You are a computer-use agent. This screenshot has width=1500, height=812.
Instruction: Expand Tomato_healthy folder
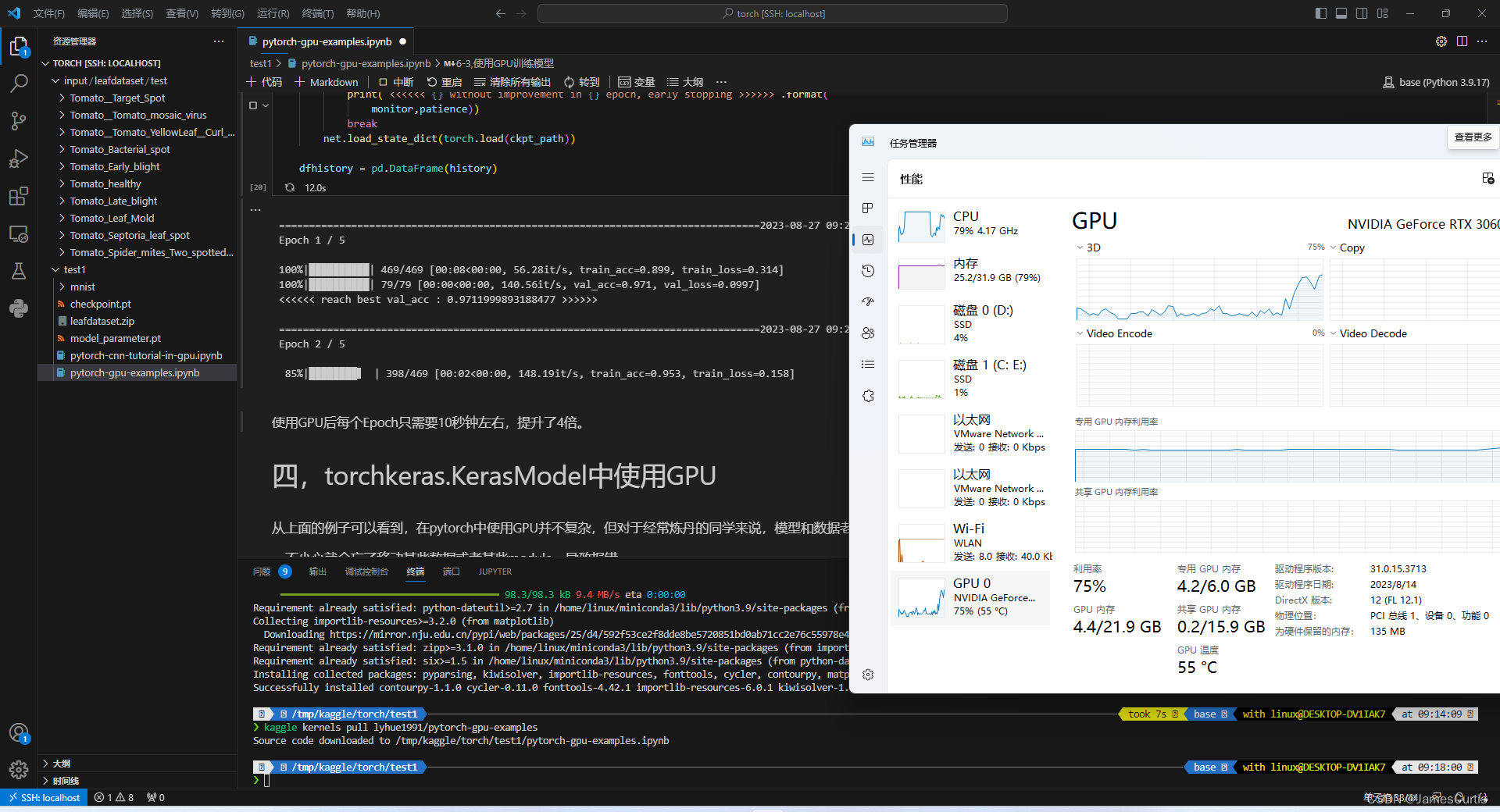coord(137,183)
